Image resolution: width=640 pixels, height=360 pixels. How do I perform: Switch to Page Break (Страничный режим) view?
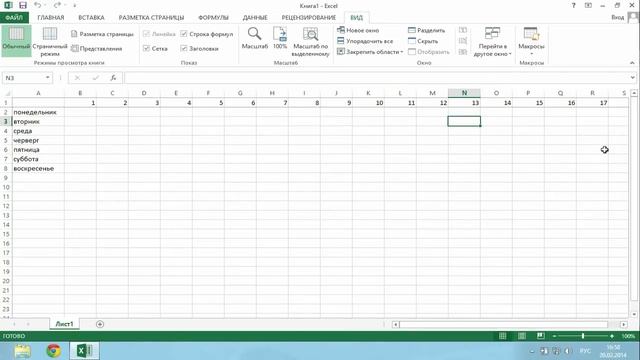tap(50, 41)
